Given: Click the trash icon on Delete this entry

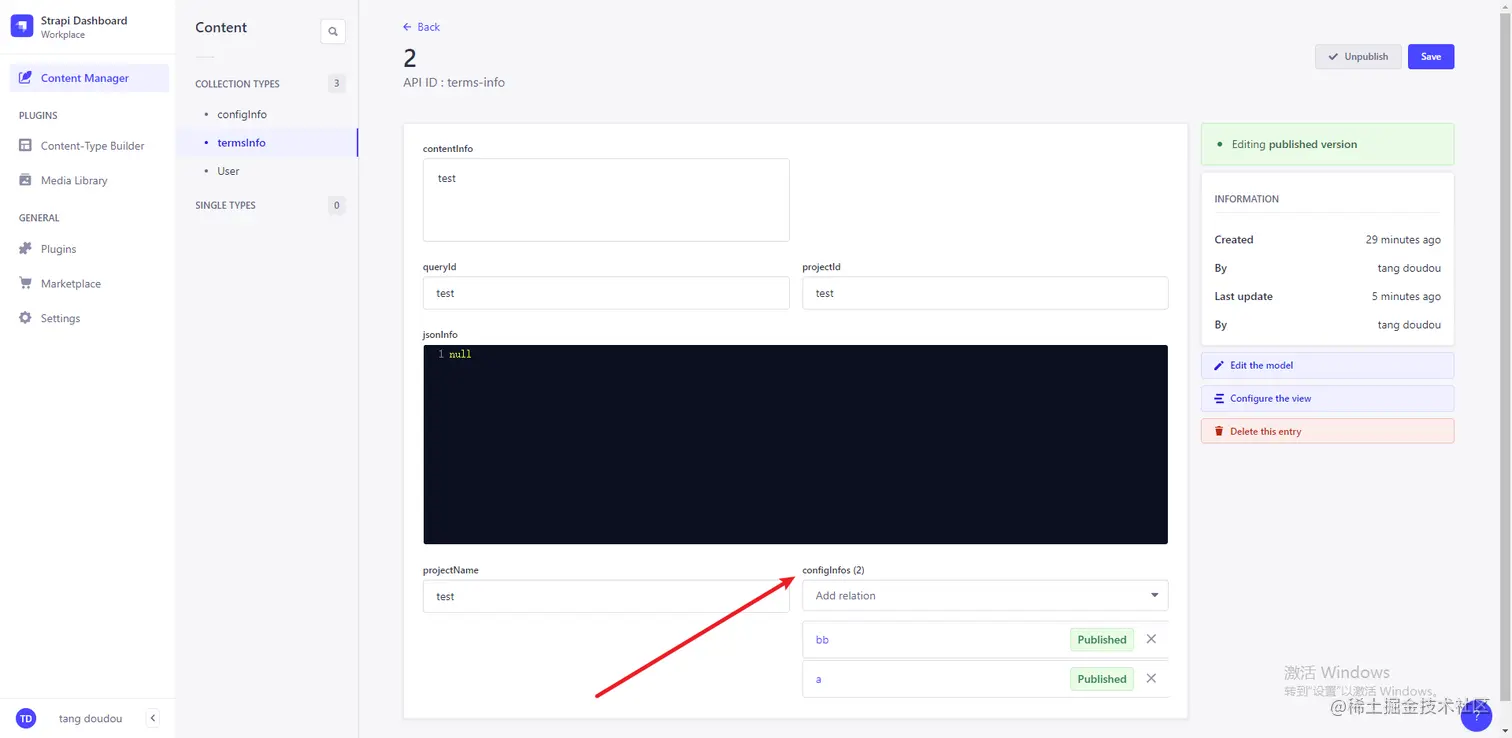Looking at the screenshot, I should 1219,432.
